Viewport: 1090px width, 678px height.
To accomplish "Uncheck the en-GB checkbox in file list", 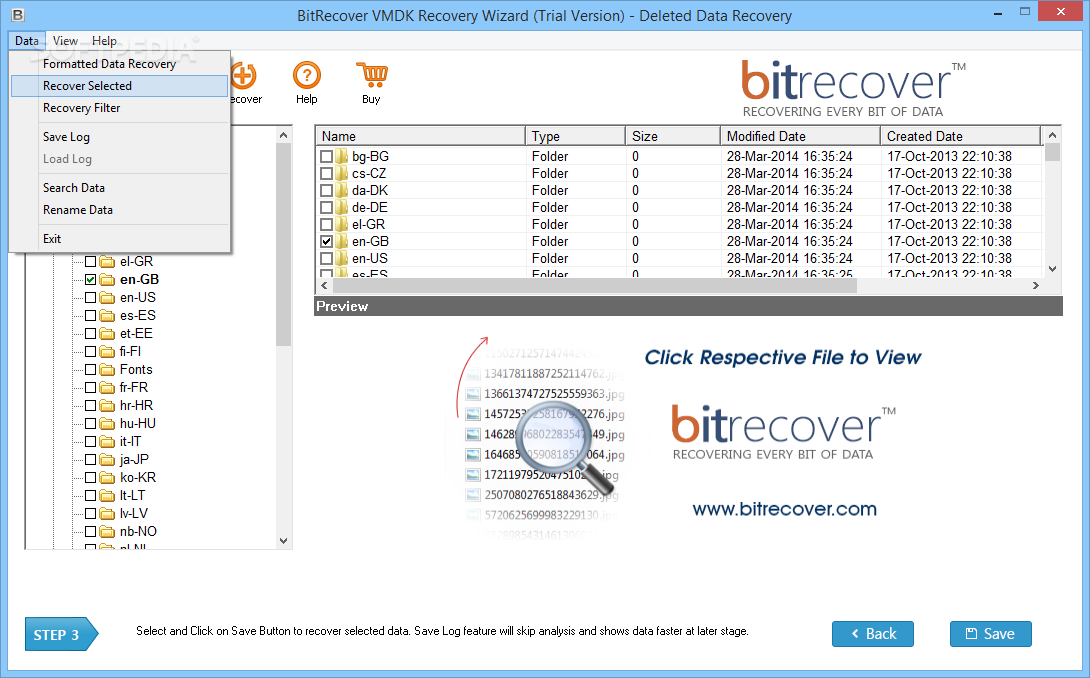I will tap(326, 241).
